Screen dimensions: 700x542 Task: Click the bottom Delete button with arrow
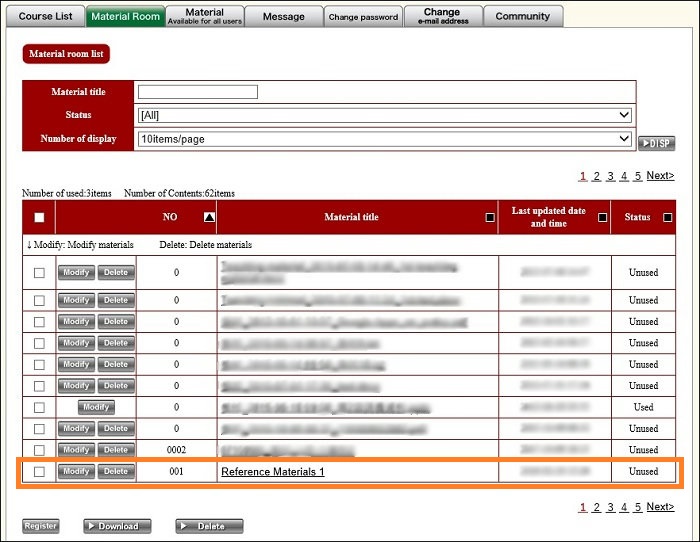click(209, 526)
